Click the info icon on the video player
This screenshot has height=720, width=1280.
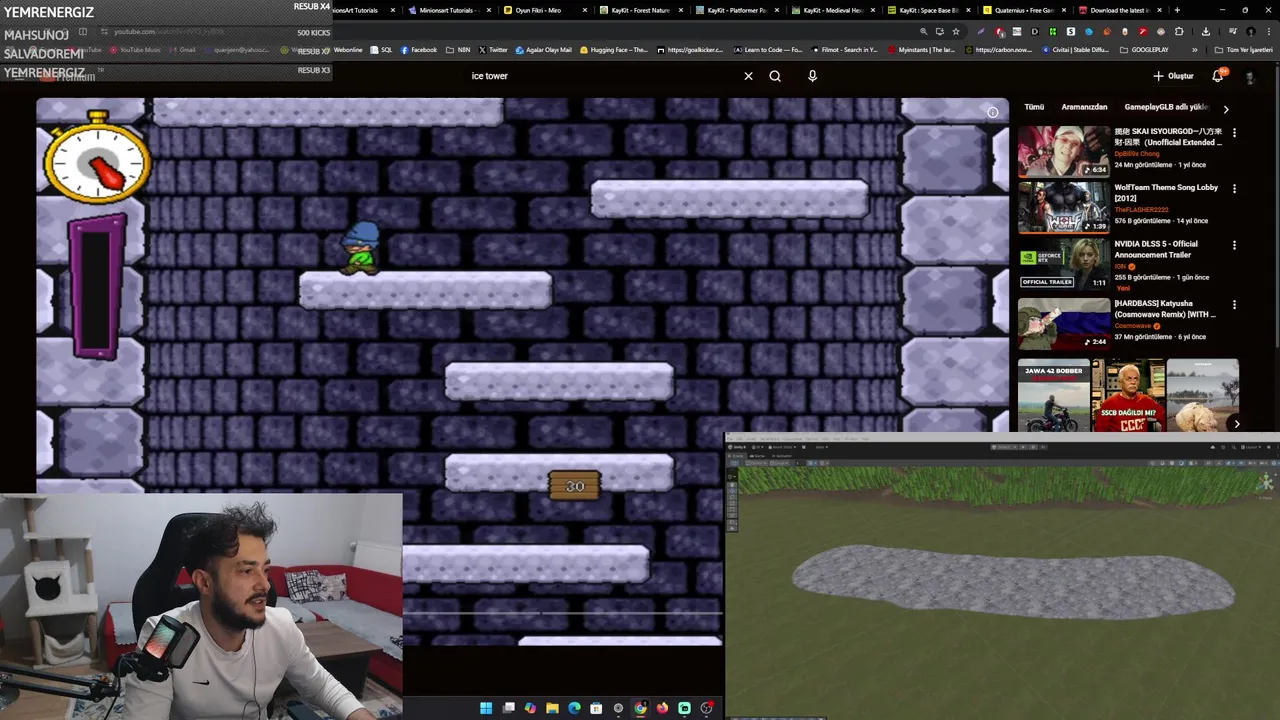pos(993,112)
